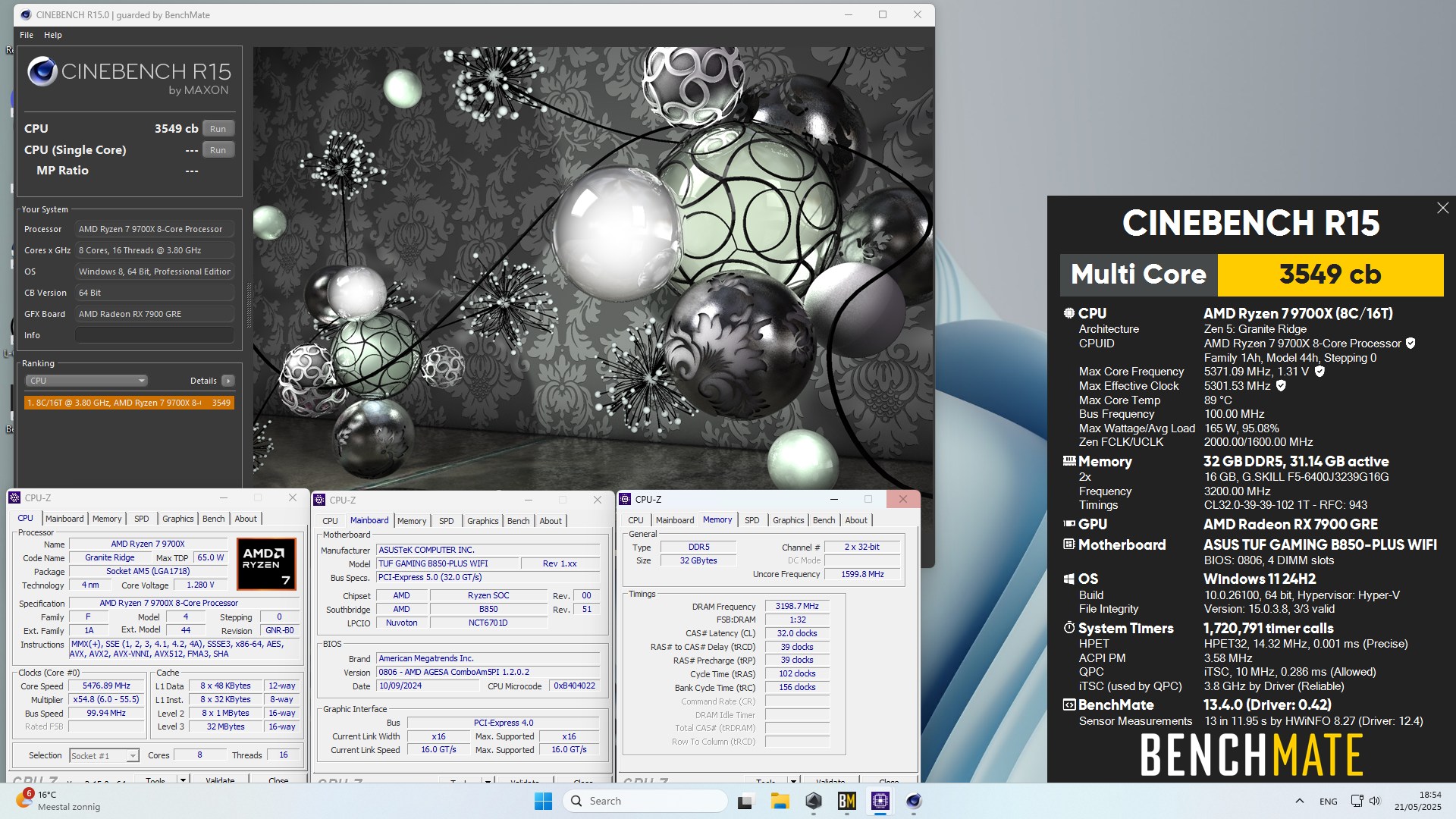The height and width of the screenshot is (819, 1456).
Task: Open the SPD tab in the CPU-Z Mainboard window
Action: coord(446,521)
